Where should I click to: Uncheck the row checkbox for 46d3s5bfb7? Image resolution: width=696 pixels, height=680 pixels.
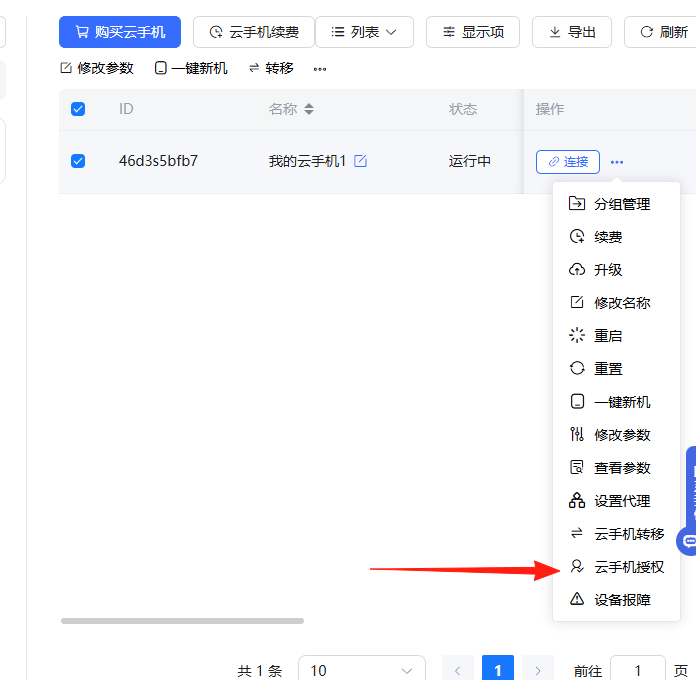click(x=78, y=161)
